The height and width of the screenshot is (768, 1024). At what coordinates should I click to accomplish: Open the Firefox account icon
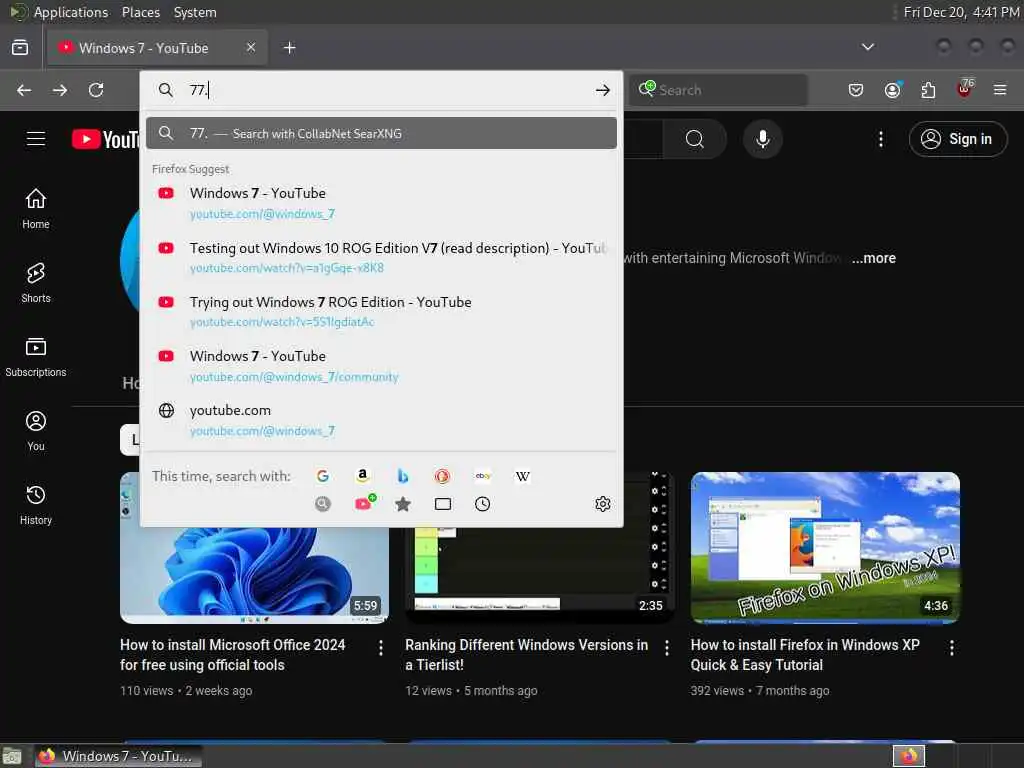[x=892, y=90]
